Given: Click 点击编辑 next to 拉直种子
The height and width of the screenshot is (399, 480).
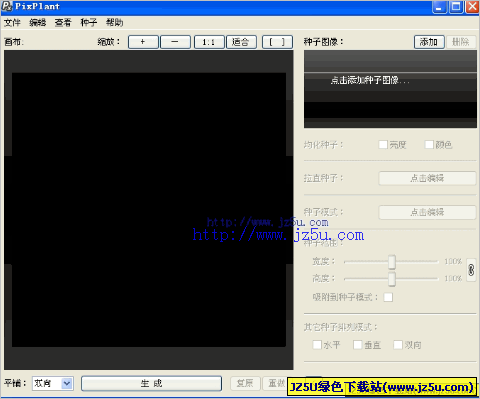Looking at the screenshot, I should tap(427, 178).
